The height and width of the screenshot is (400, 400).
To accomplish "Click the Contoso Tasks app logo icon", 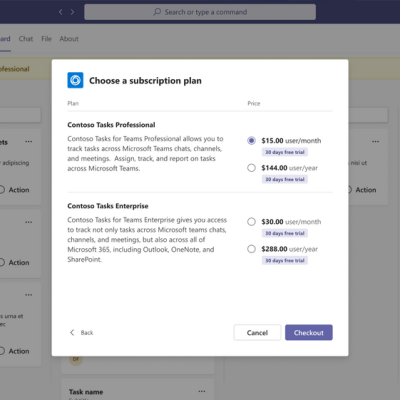I will tap(75, 80).
